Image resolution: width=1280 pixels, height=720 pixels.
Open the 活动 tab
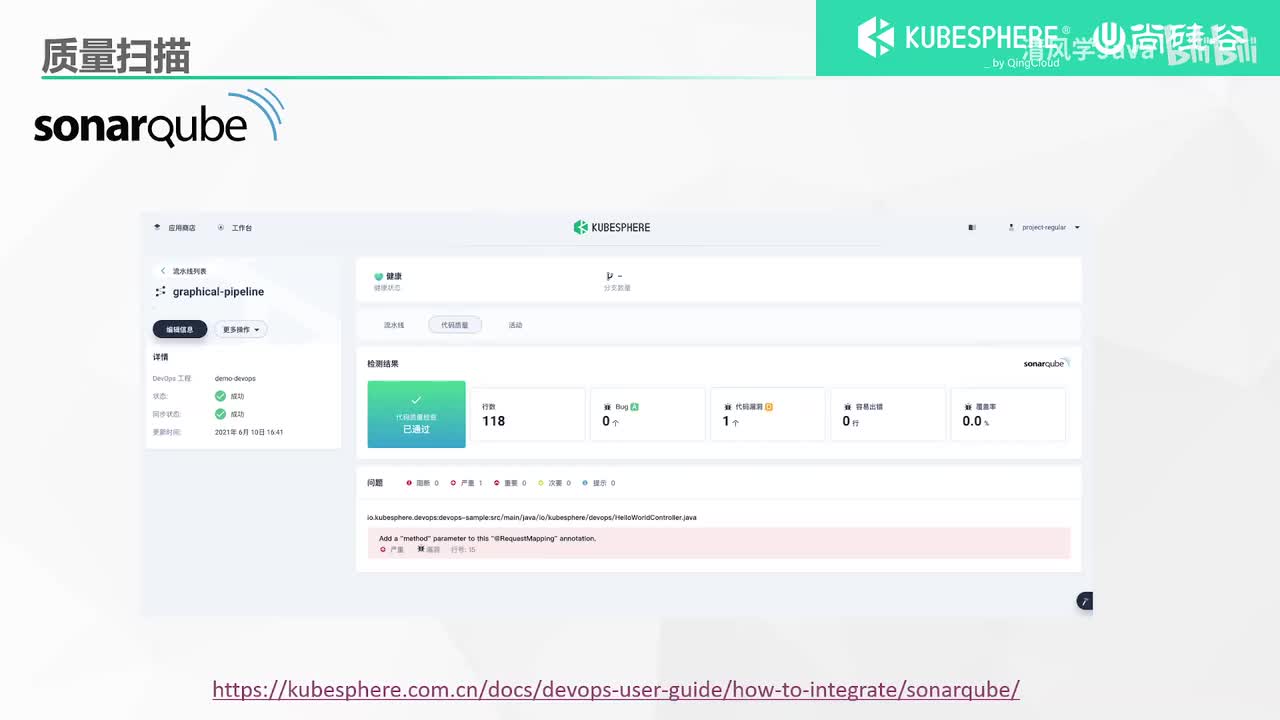click(515, 325)
